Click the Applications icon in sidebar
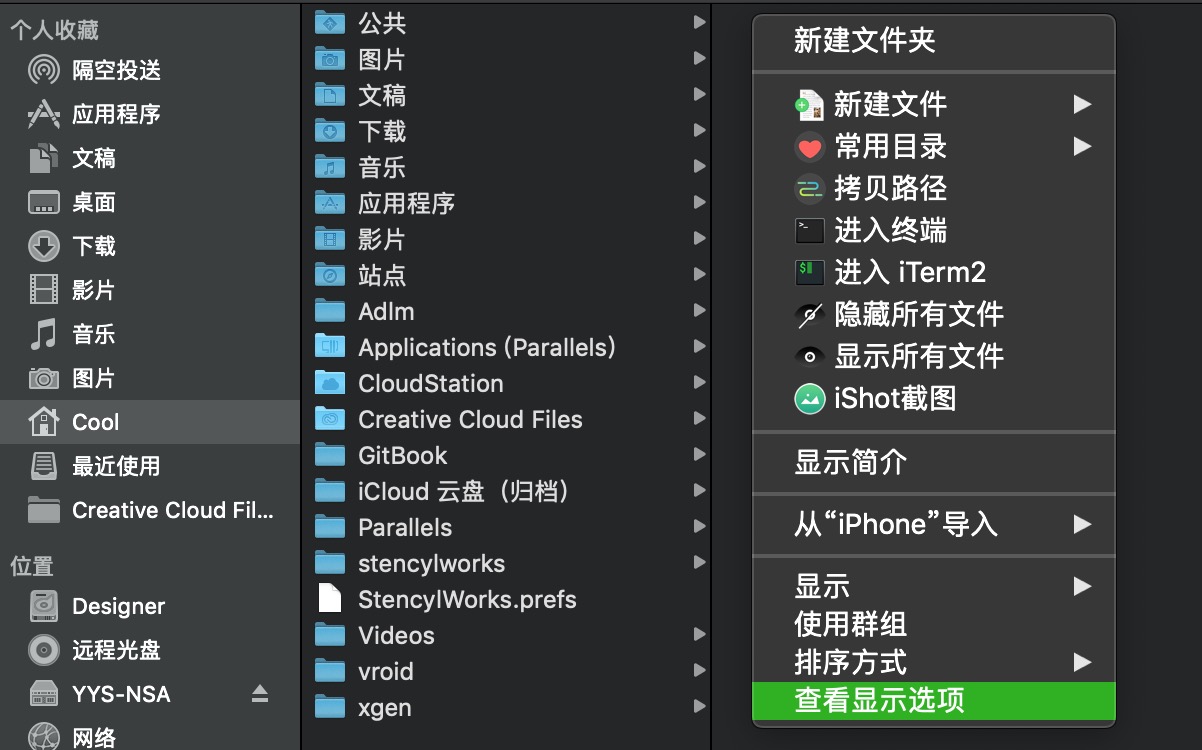Screen dimensions: 1202x750 click(43, 114)
